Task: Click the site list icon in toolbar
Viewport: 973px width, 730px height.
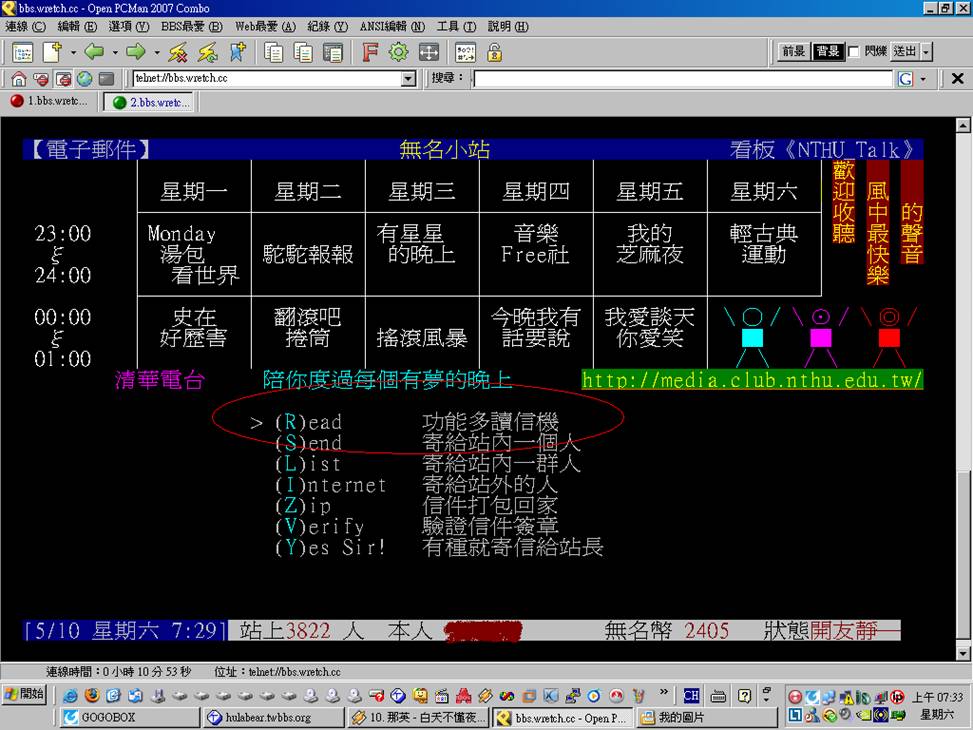Action: tap(22, 52)
